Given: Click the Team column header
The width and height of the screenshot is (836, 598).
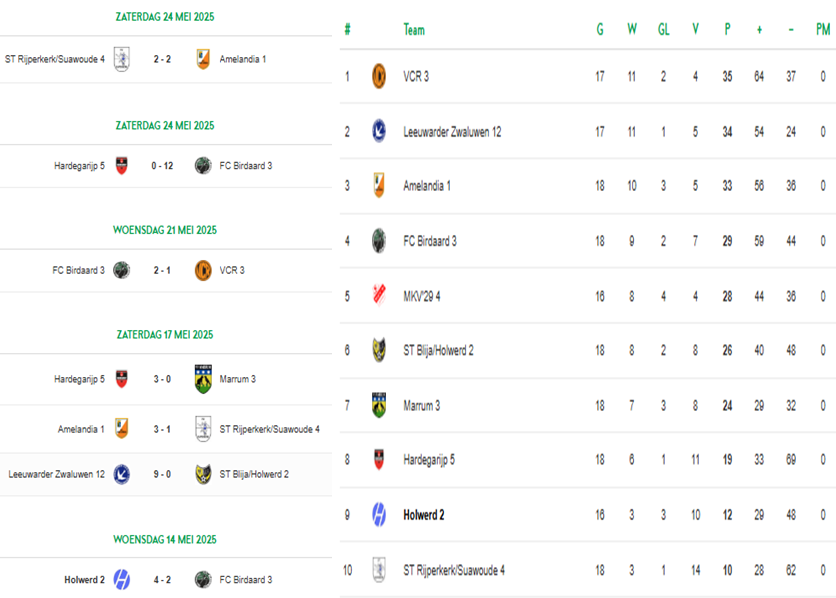Looking at the screenshot, I should (414, 30).
